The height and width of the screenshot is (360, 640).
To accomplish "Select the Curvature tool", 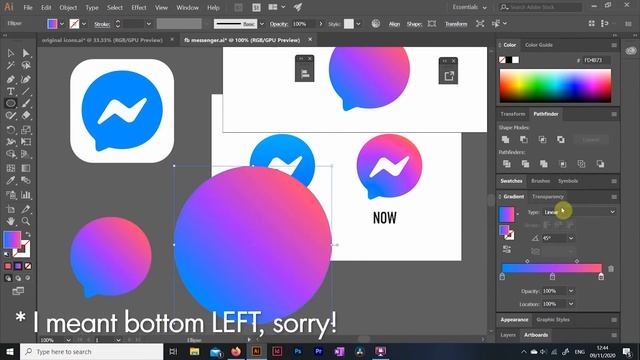I will 26,79.
